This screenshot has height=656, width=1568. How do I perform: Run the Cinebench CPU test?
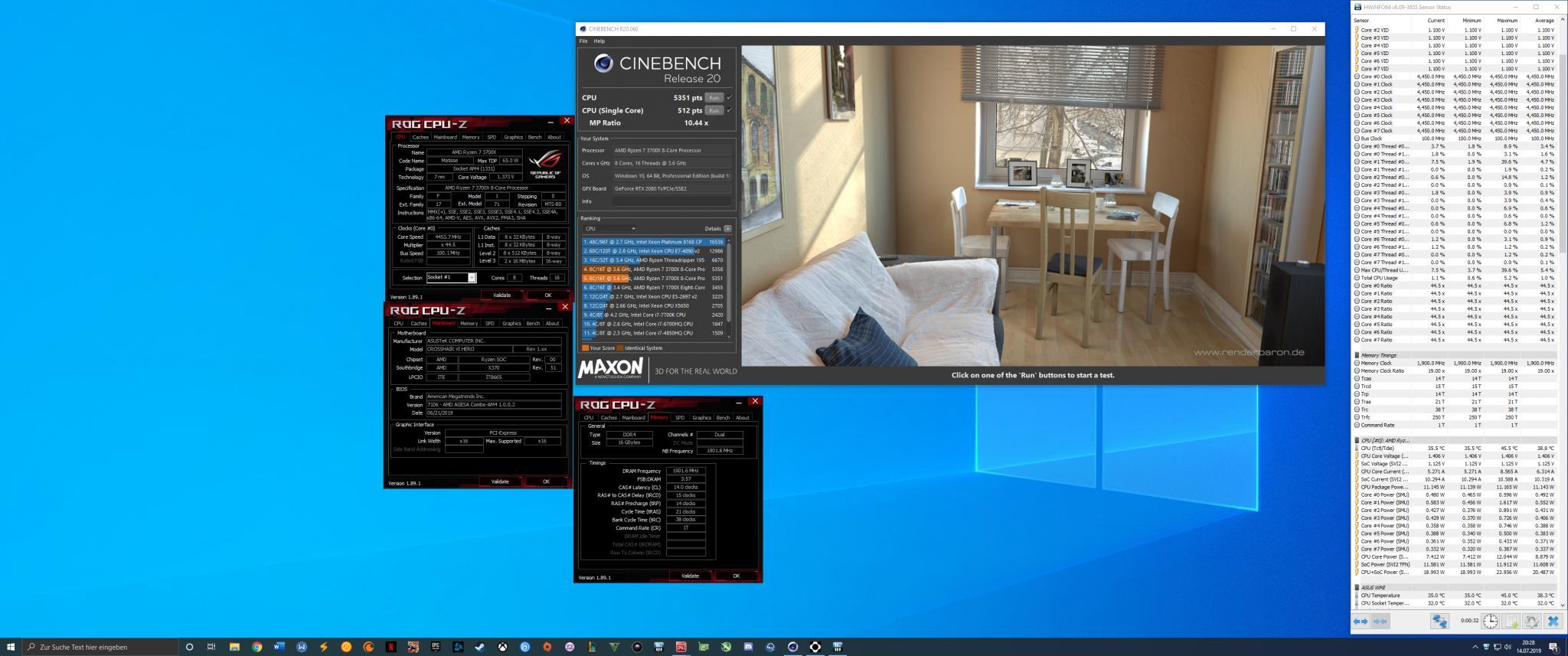(x=714, y=97)
